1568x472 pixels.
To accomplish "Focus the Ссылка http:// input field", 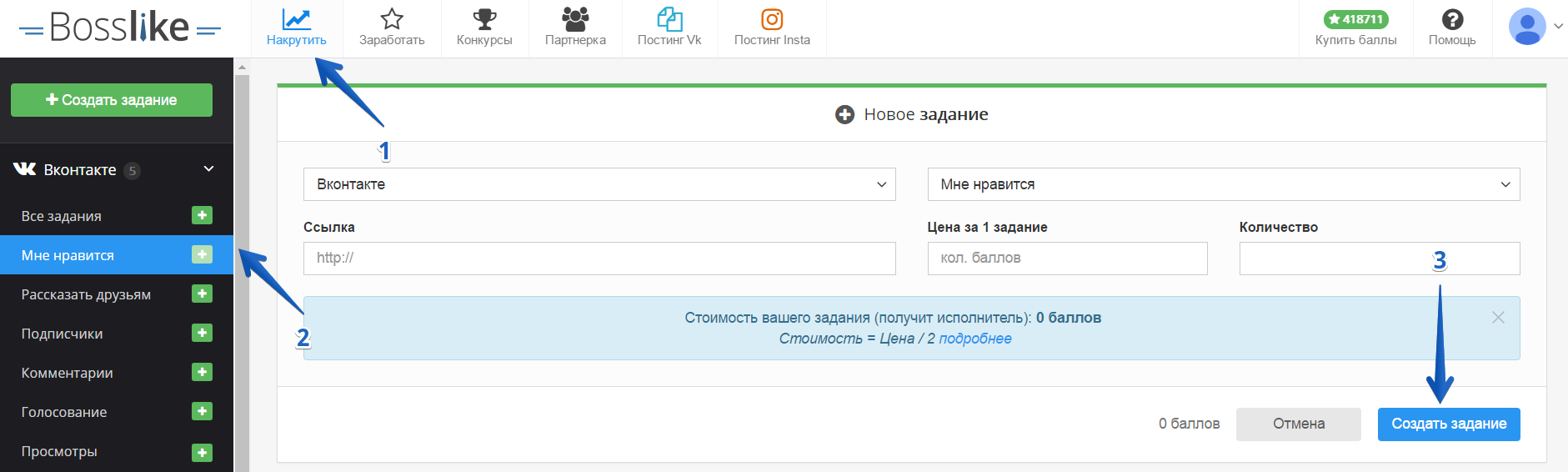I will tap(599, 259).
